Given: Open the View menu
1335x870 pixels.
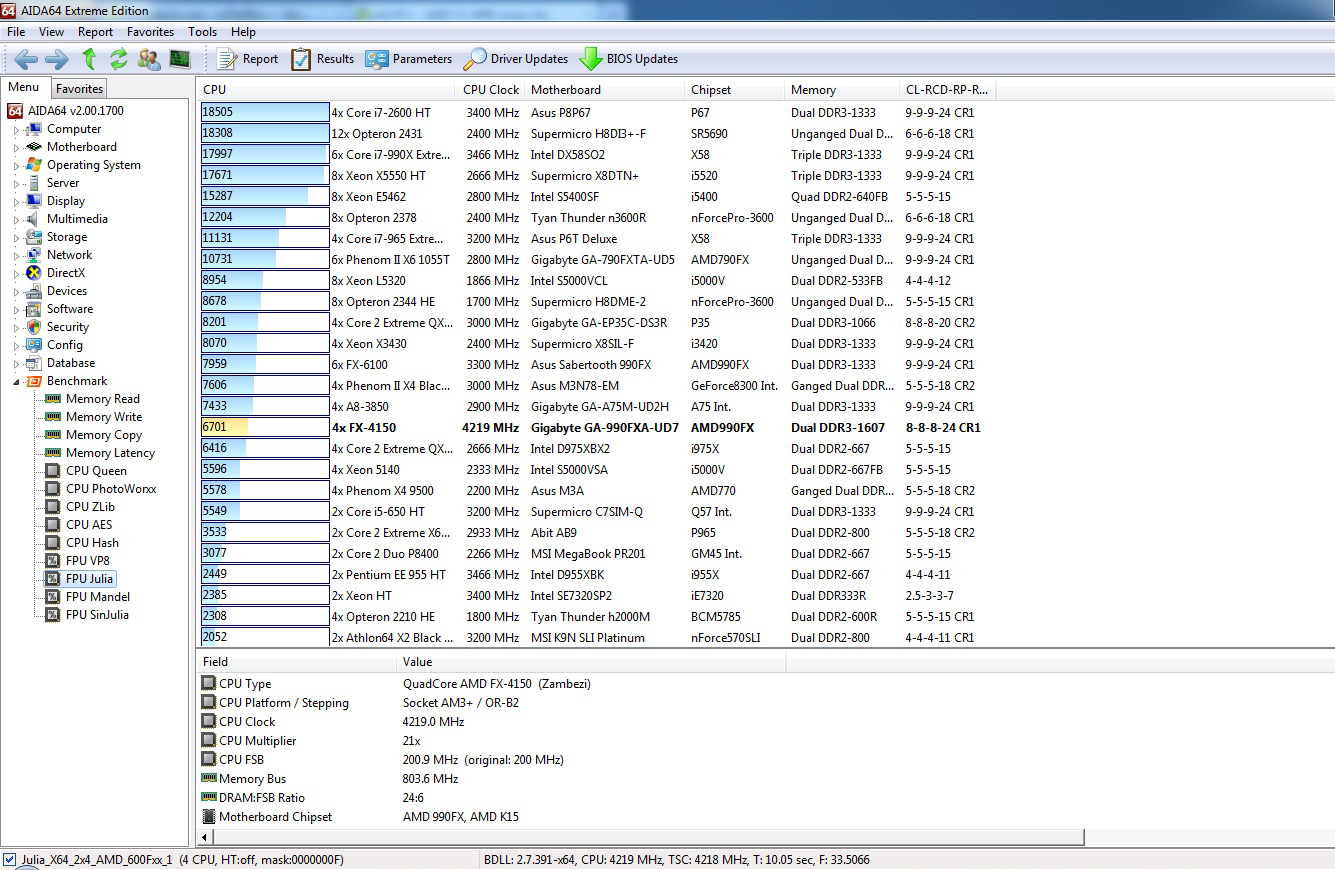Looking at the screenshot, I should [51, 32].
